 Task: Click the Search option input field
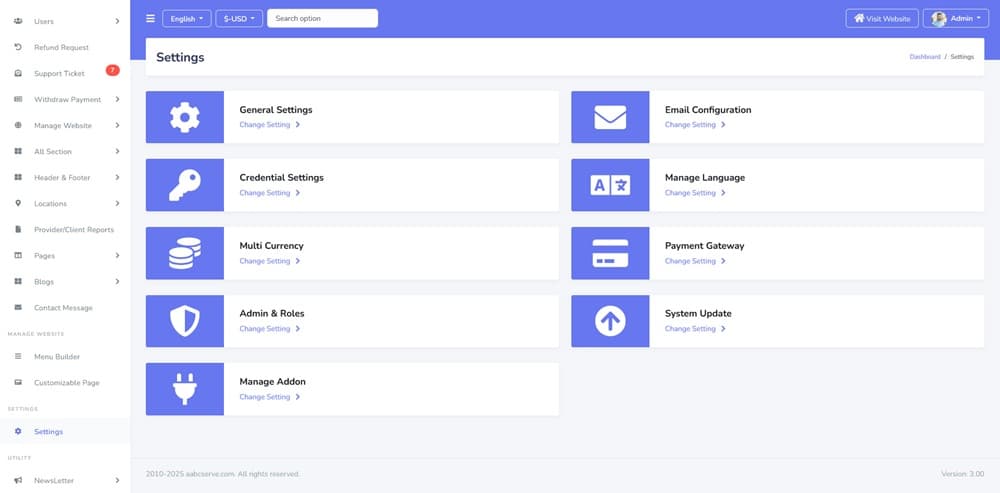pyautogui.click(x=322, y=18)
